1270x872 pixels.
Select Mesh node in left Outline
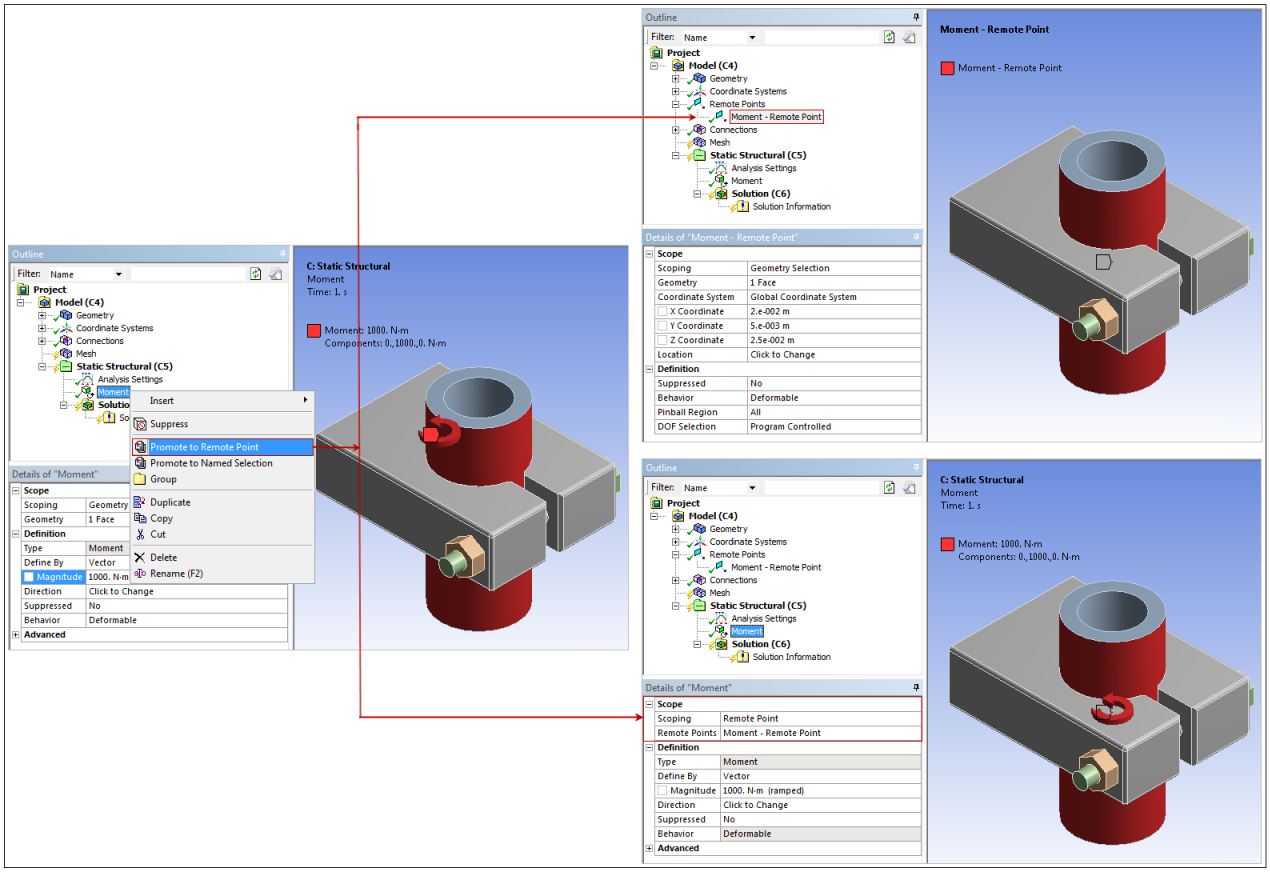click(86, 354)
